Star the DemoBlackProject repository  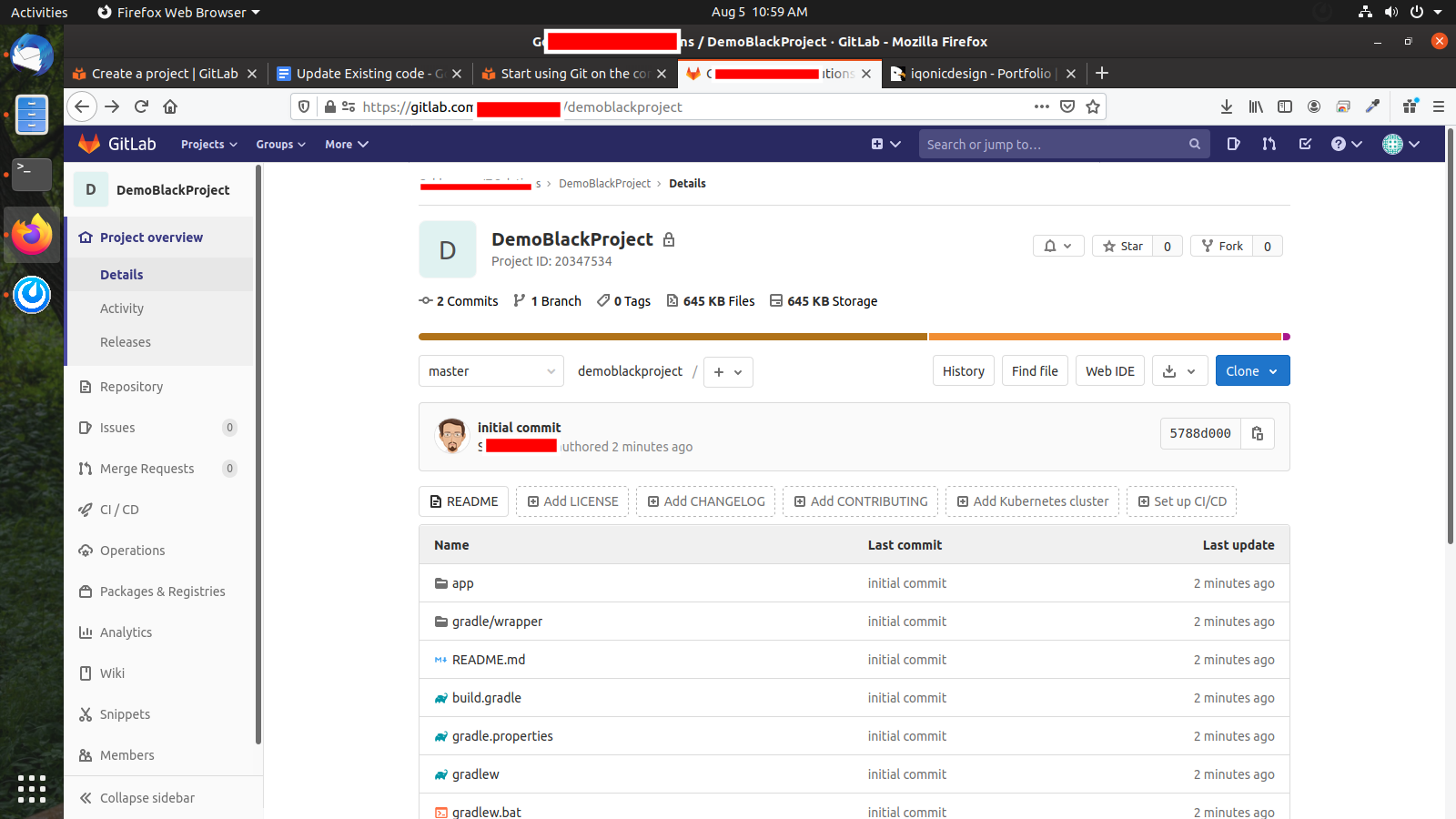tap(1123, 246)
